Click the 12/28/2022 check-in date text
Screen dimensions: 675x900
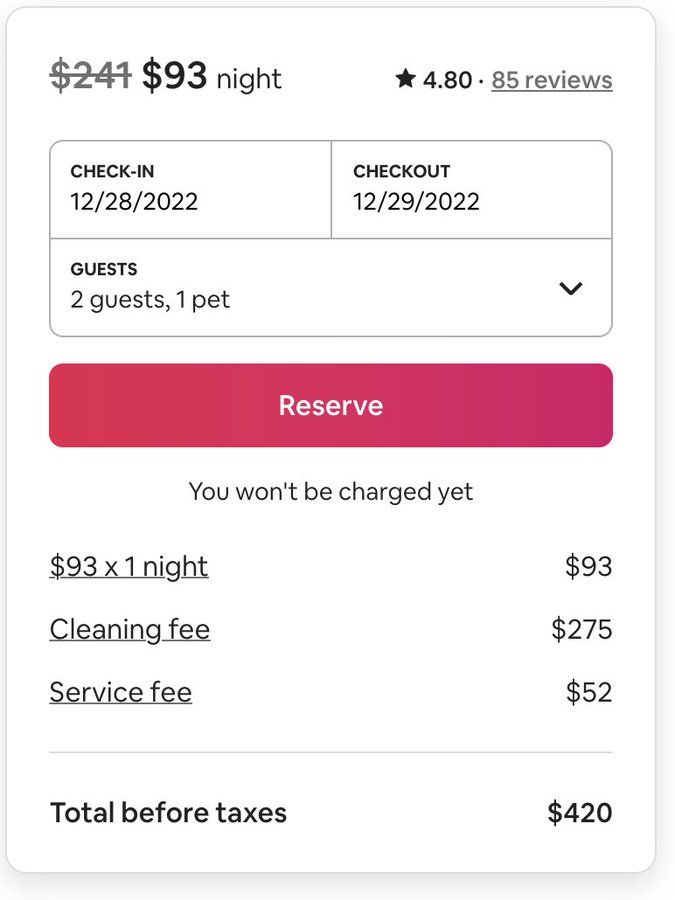[x=134, y=202]
